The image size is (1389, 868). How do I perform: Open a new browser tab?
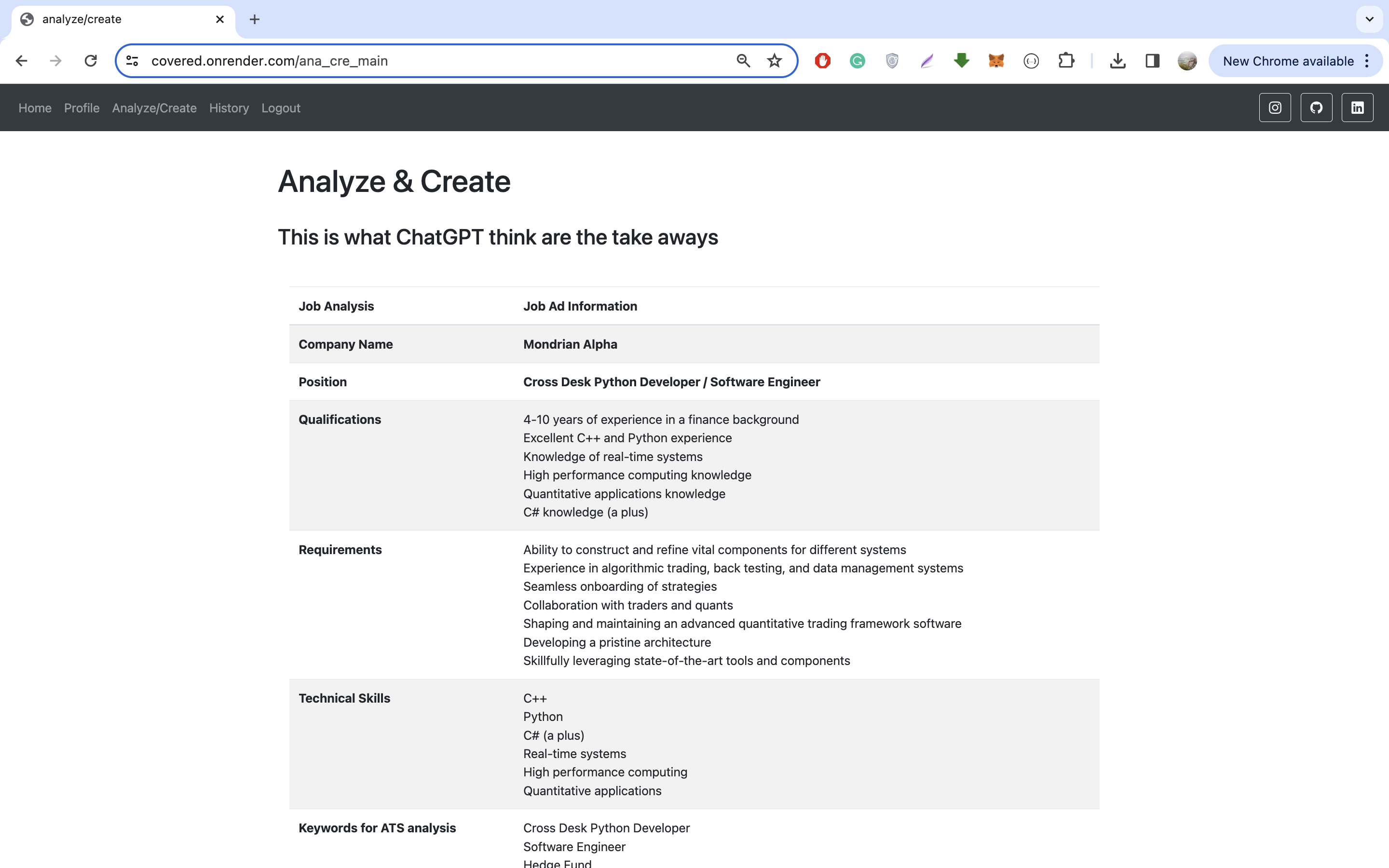[x=254, y=19]
